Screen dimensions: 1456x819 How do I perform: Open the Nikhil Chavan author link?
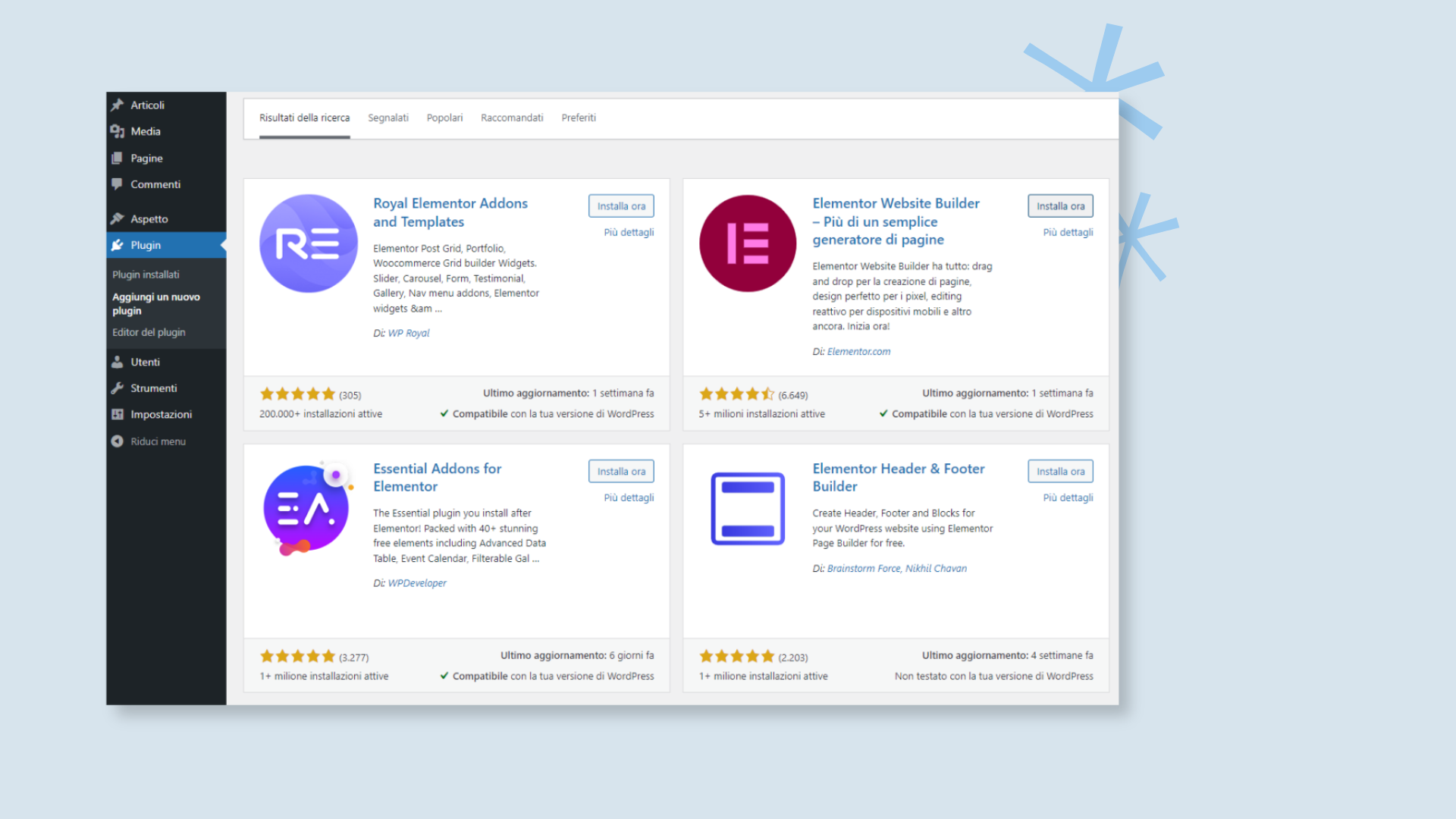936,569
